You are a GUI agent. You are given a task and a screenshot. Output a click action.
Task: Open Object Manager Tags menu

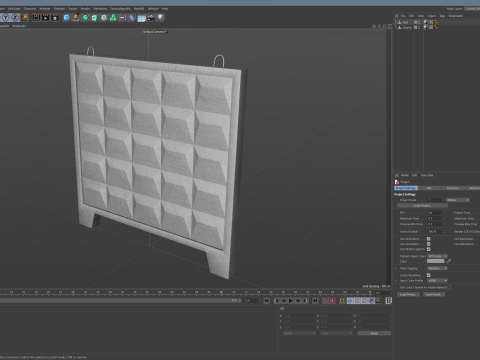(x=442, y=16)
